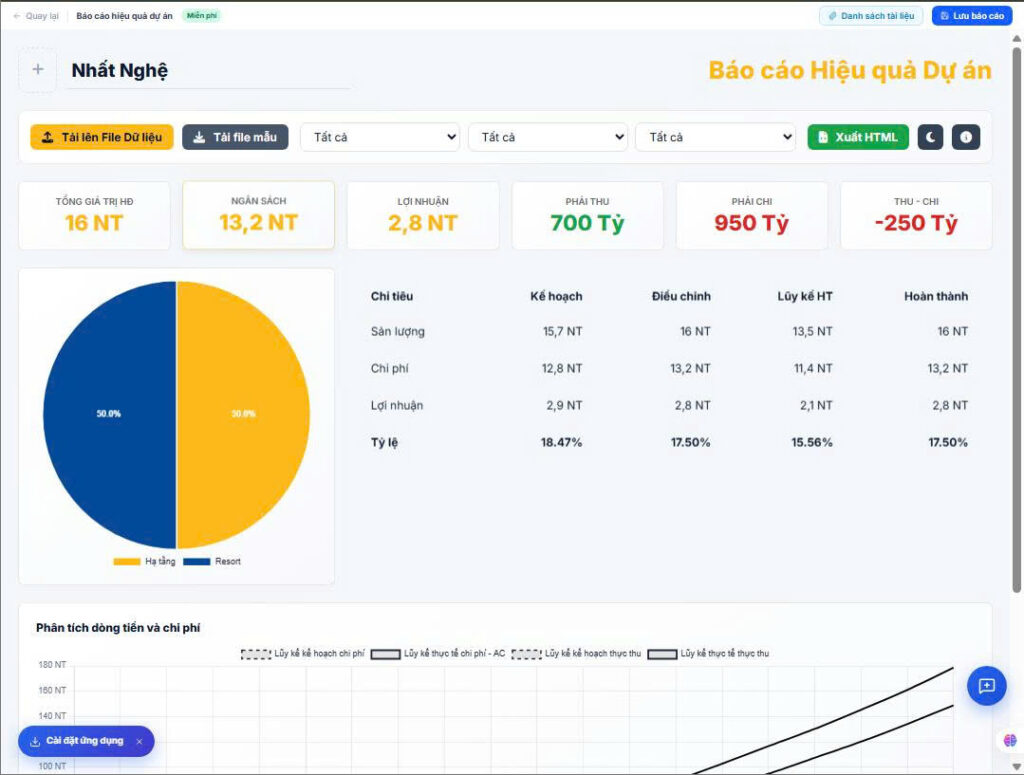Select the 'Ngân sách' 13,2 NT card
The height and width of the screenshot is (775, 1024).
(x=259, y=215)
